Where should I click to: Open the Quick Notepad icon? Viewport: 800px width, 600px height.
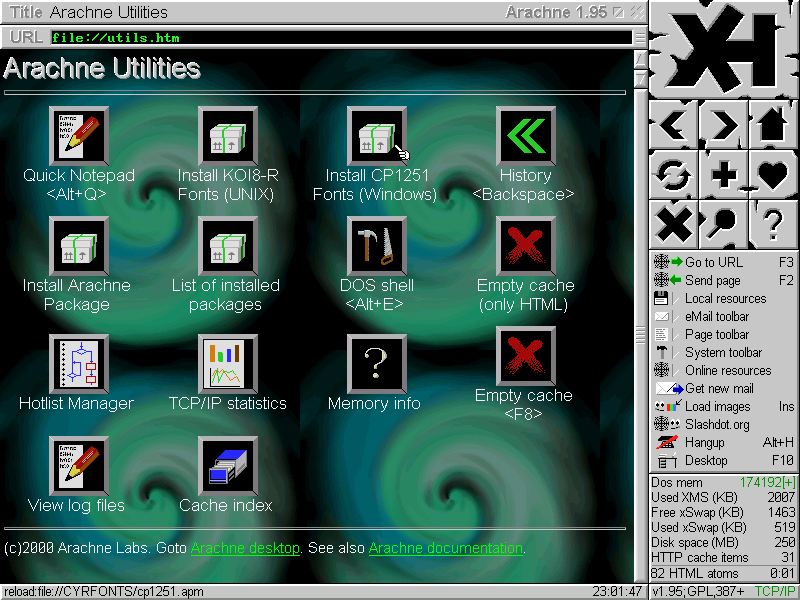(79, 136)
